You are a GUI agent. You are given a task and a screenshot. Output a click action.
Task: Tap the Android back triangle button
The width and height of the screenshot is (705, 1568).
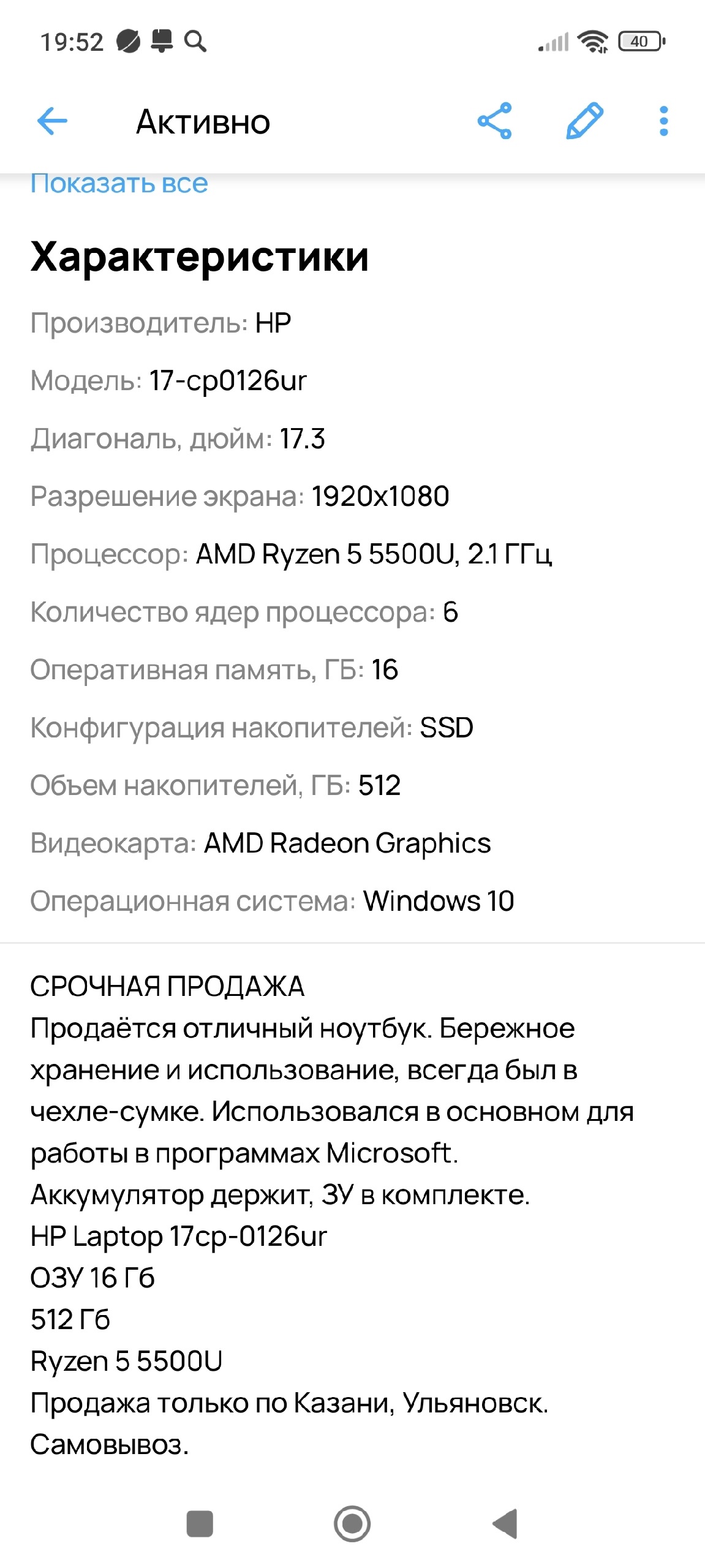tap(505, 1523)
